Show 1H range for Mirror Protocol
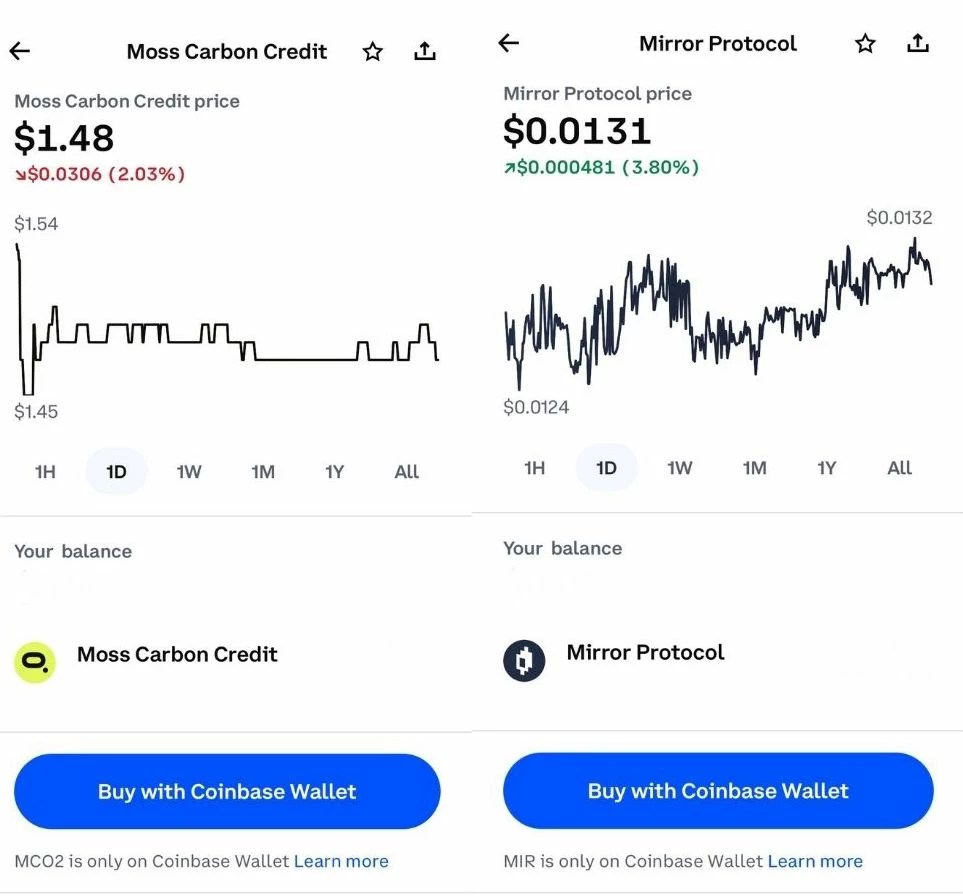963x896 pixels. 535,468
